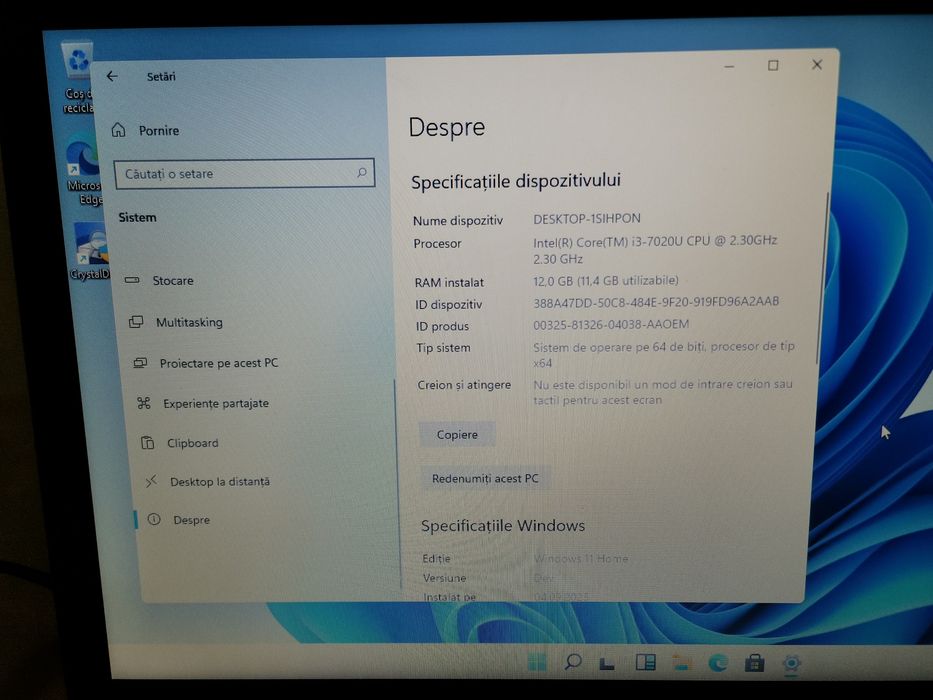This screenshot has width=933, height=700.
Task: Open the Start menu on taskbar
Action: pos(536,662)
